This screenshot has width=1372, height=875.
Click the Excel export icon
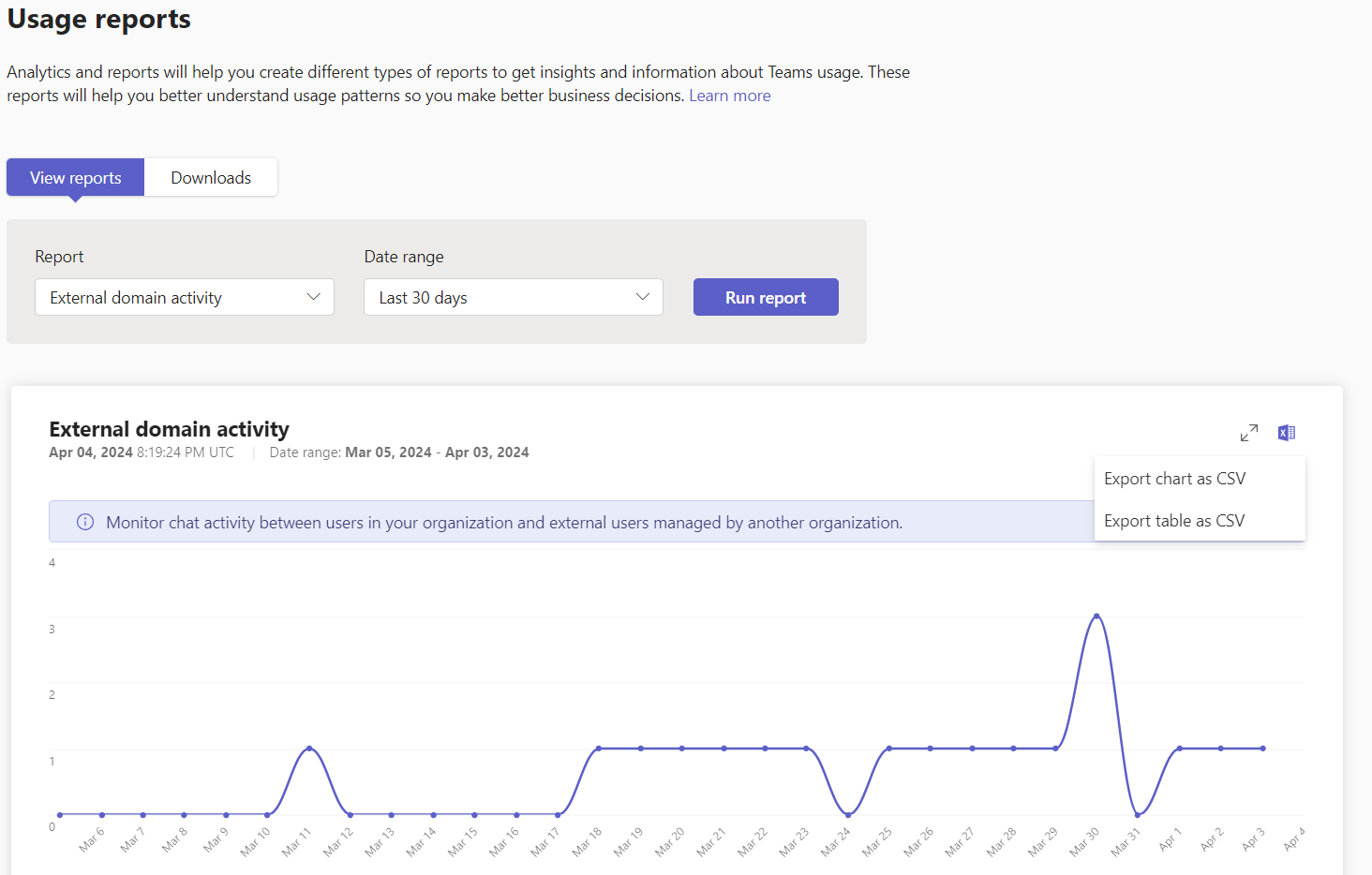point(1287,433)
